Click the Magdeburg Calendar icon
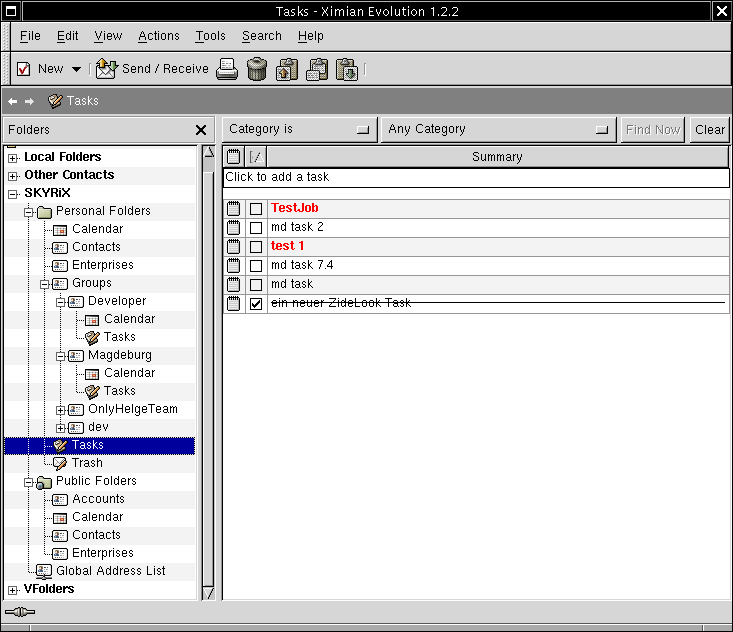Image resolution: width=733 pixels, height=632 pixels. 92,374
